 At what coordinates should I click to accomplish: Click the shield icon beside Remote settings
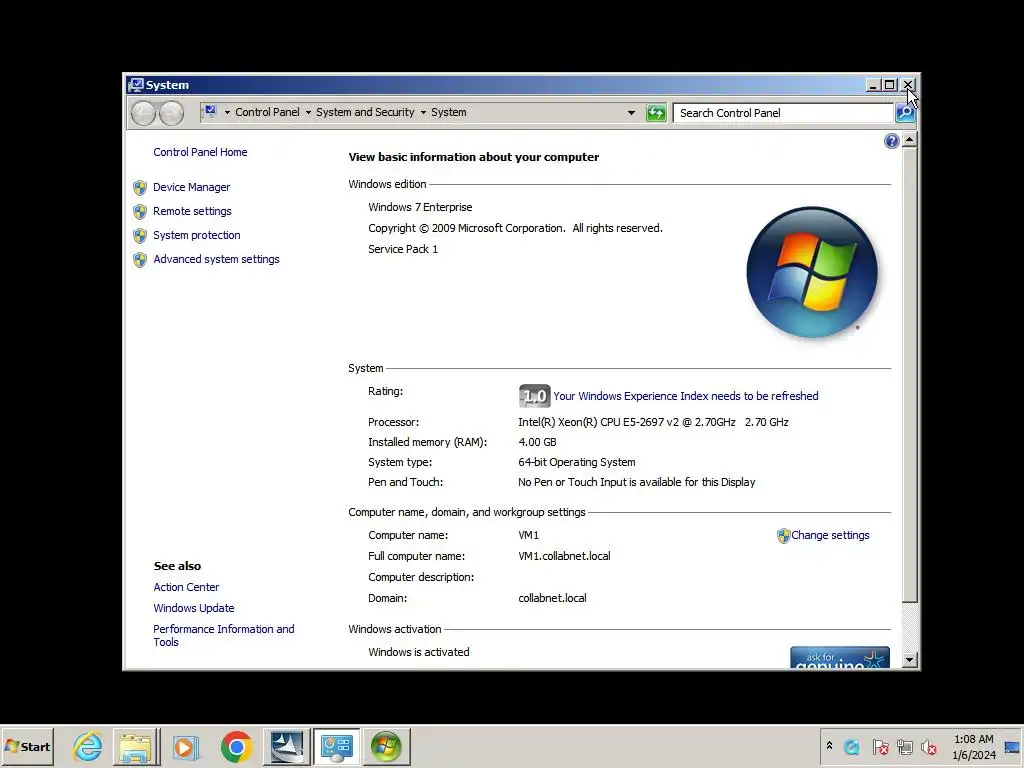point(140,212)
